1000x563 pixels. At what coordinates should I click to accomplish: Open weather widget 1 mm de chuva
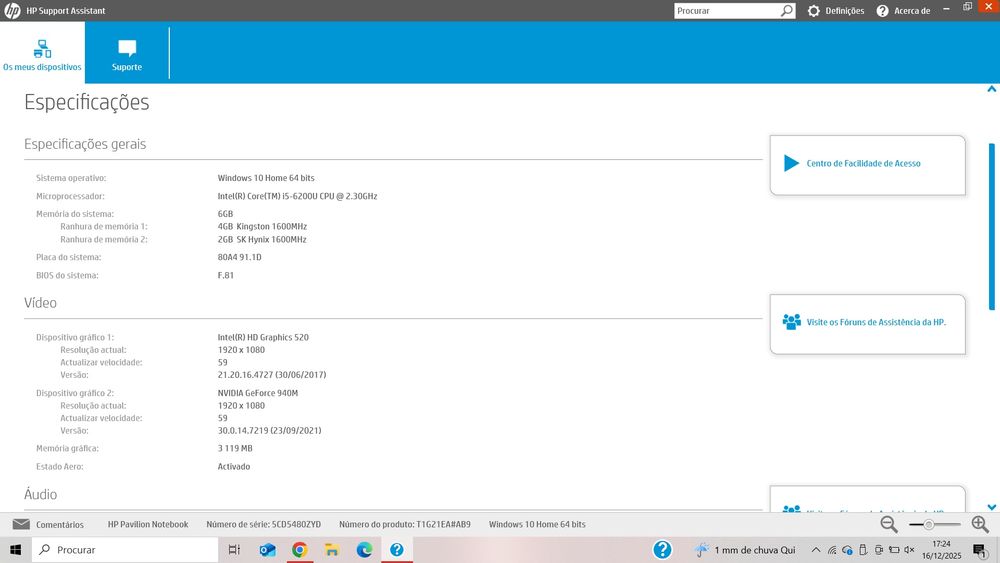[x=745, y=550]
